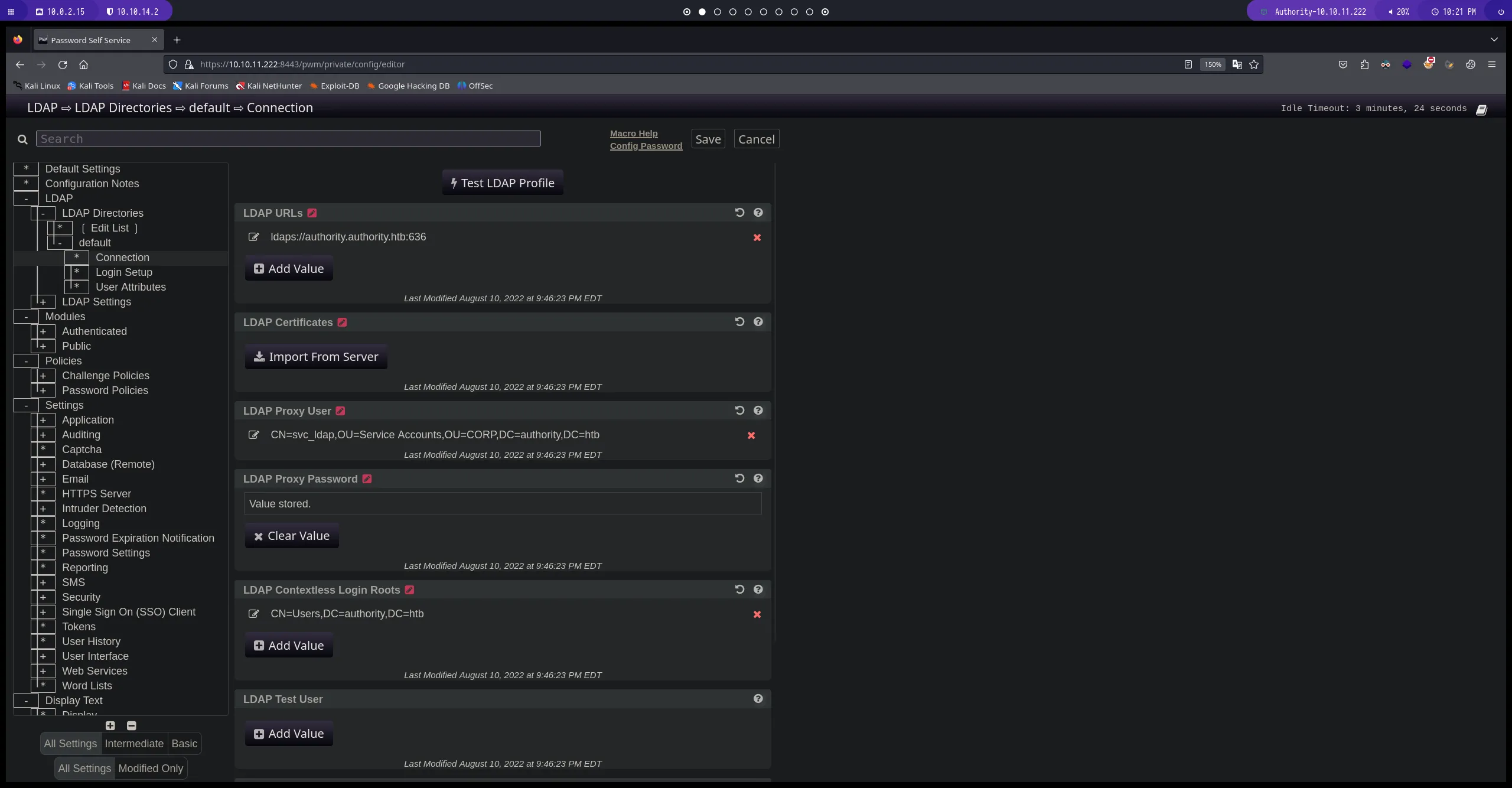Delete the ldaps://authority.authority.htb:636 URL value
This screenshot has height=788, width=1512.
(757, 237)
